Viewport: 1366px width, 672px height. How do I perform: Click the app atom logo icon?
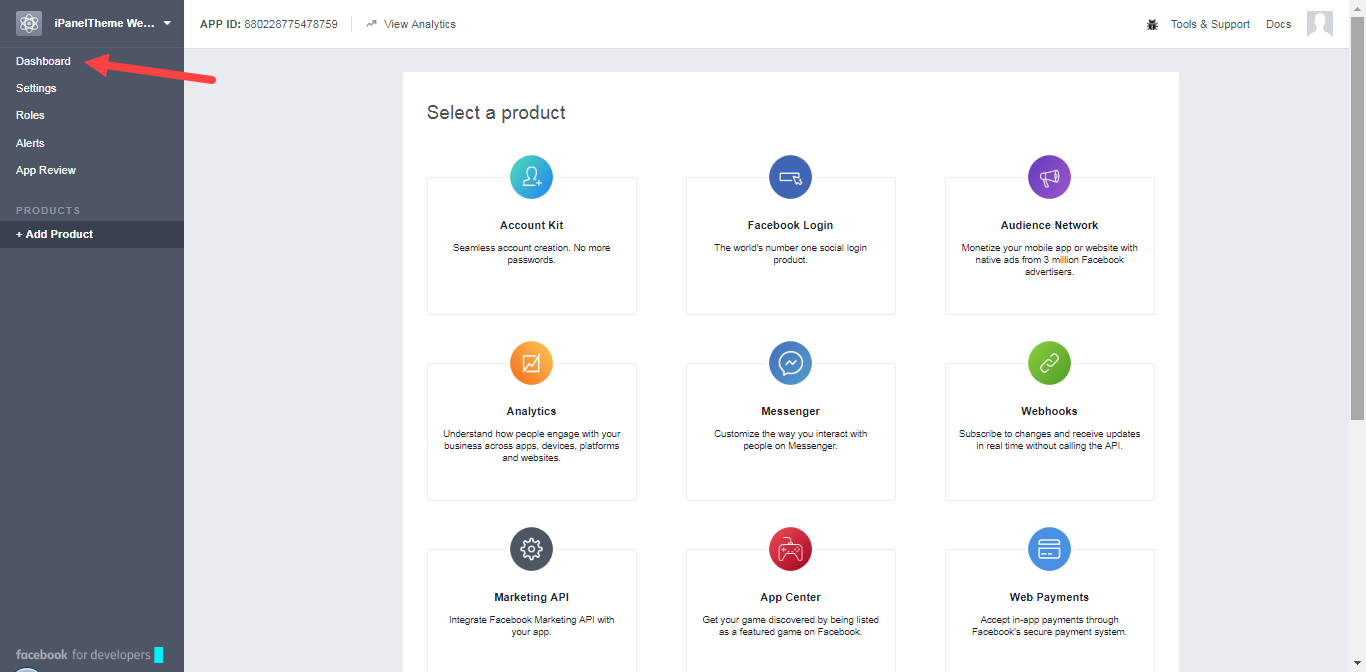(x=29, y=23)
